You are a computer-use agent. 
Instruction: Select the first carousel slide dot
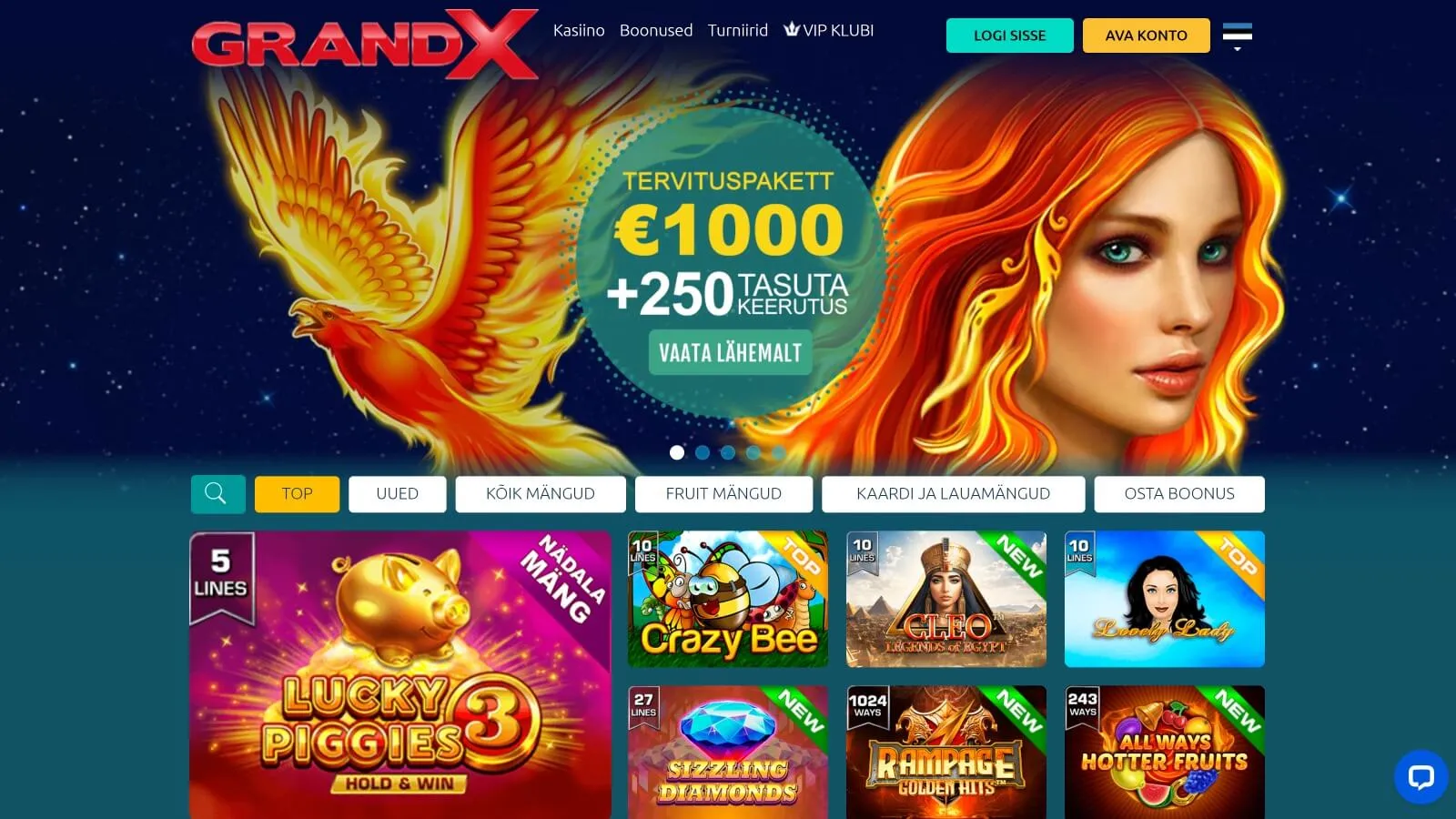click(677, 452)
